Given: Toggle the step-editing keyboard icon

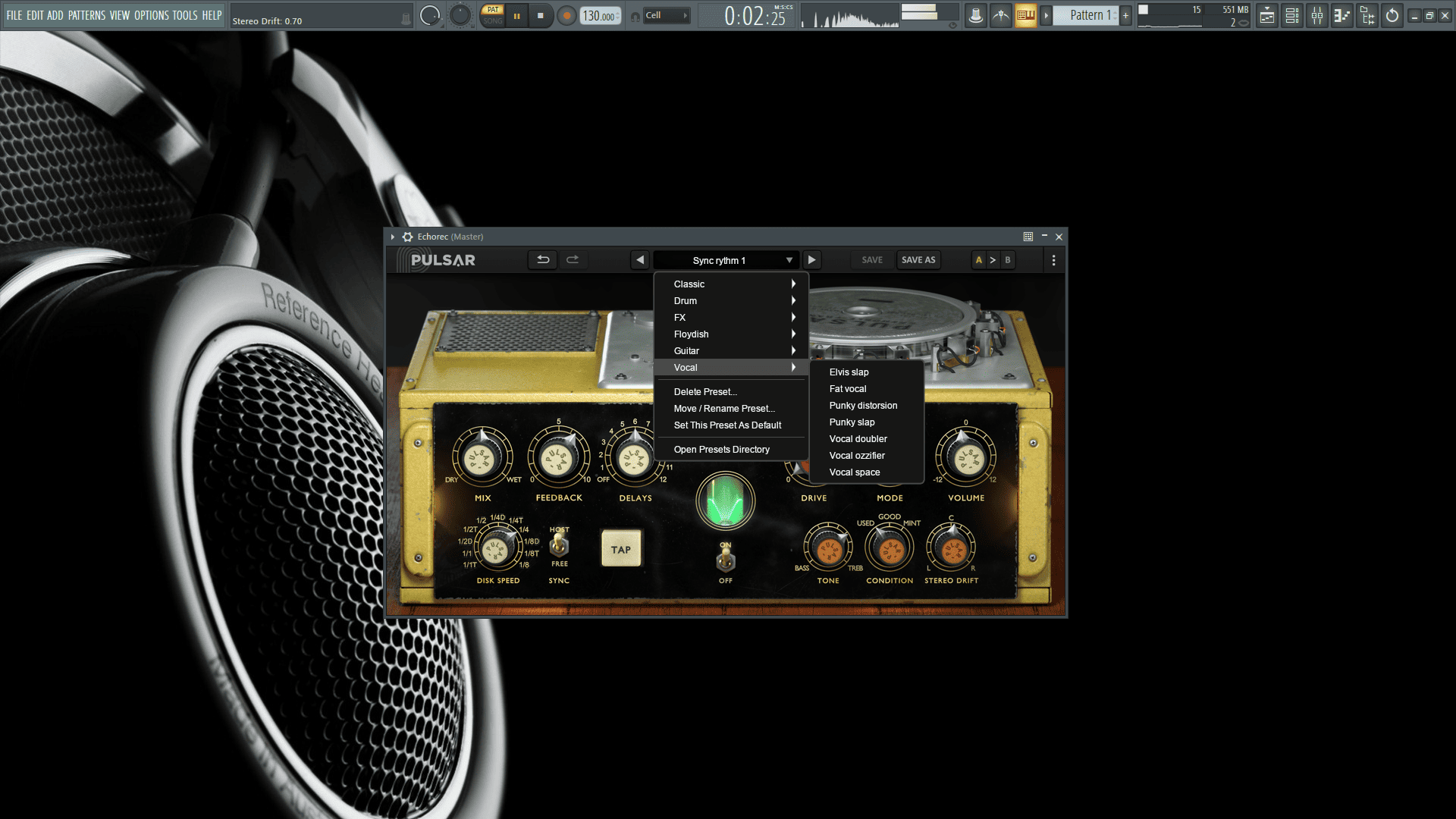Looking at the screenshot, I should pos(1025,15).
